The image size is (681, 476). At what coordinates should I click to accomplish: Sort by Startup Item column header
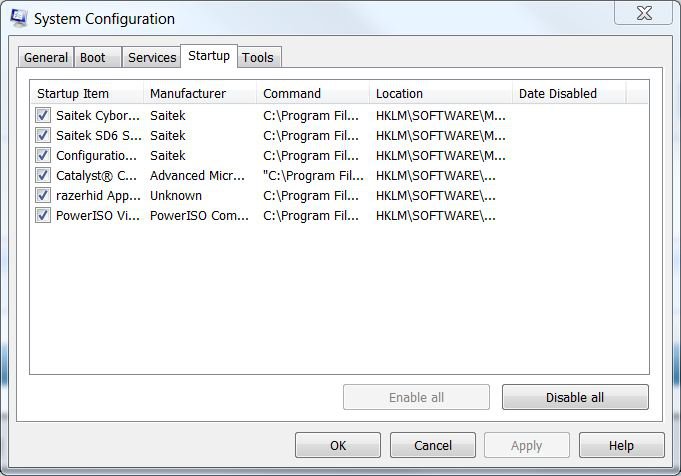[x=87, y=93]
